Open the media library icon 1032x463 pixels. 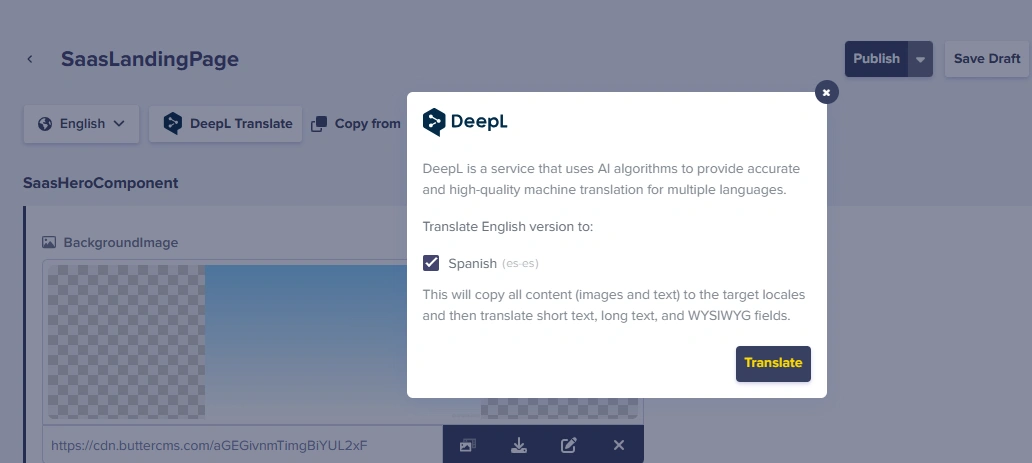pyautogui.click(x=468, y=445)
